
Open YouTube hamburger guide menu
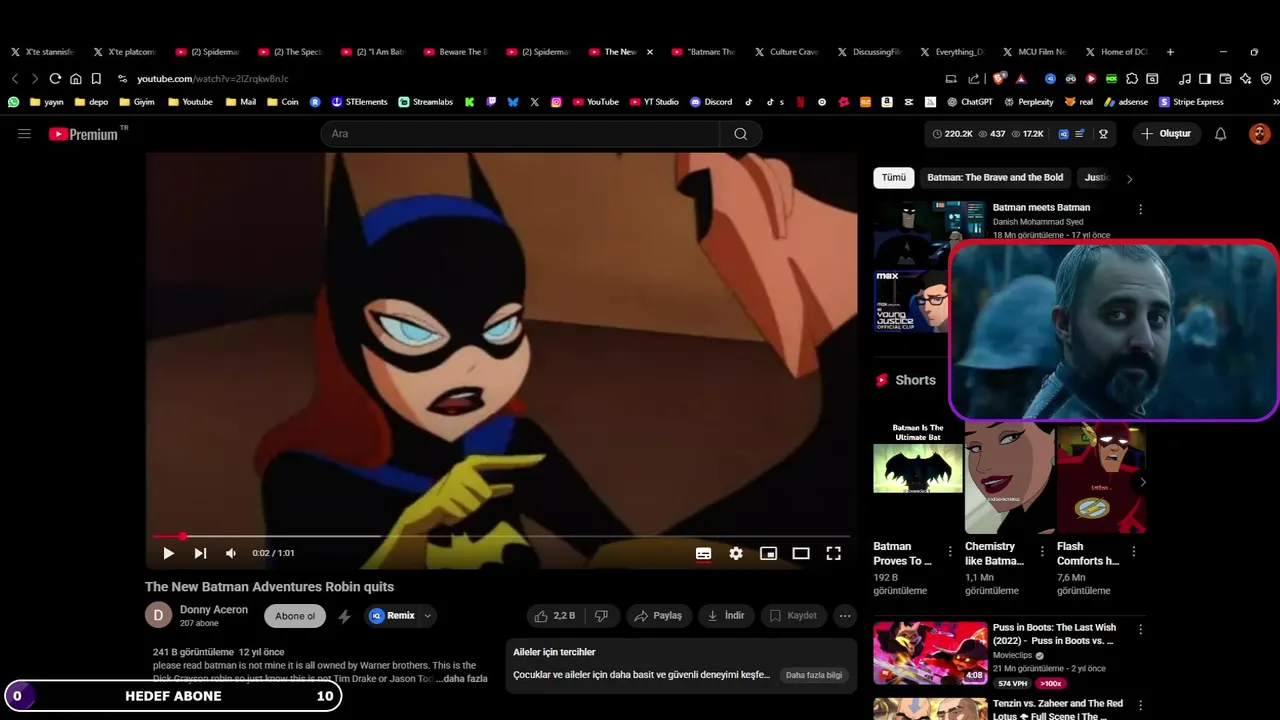(24, 134)
